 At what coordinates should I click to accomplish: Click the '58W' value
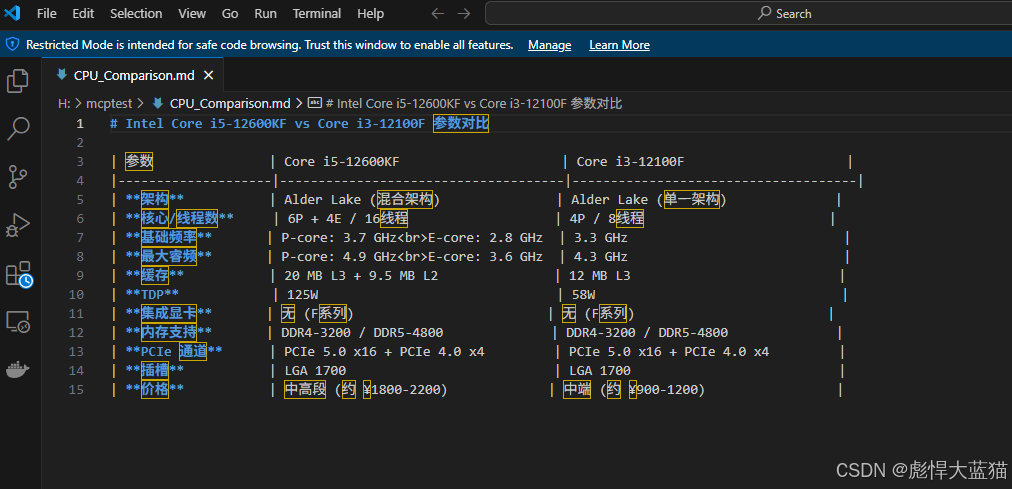click(583, 295)
